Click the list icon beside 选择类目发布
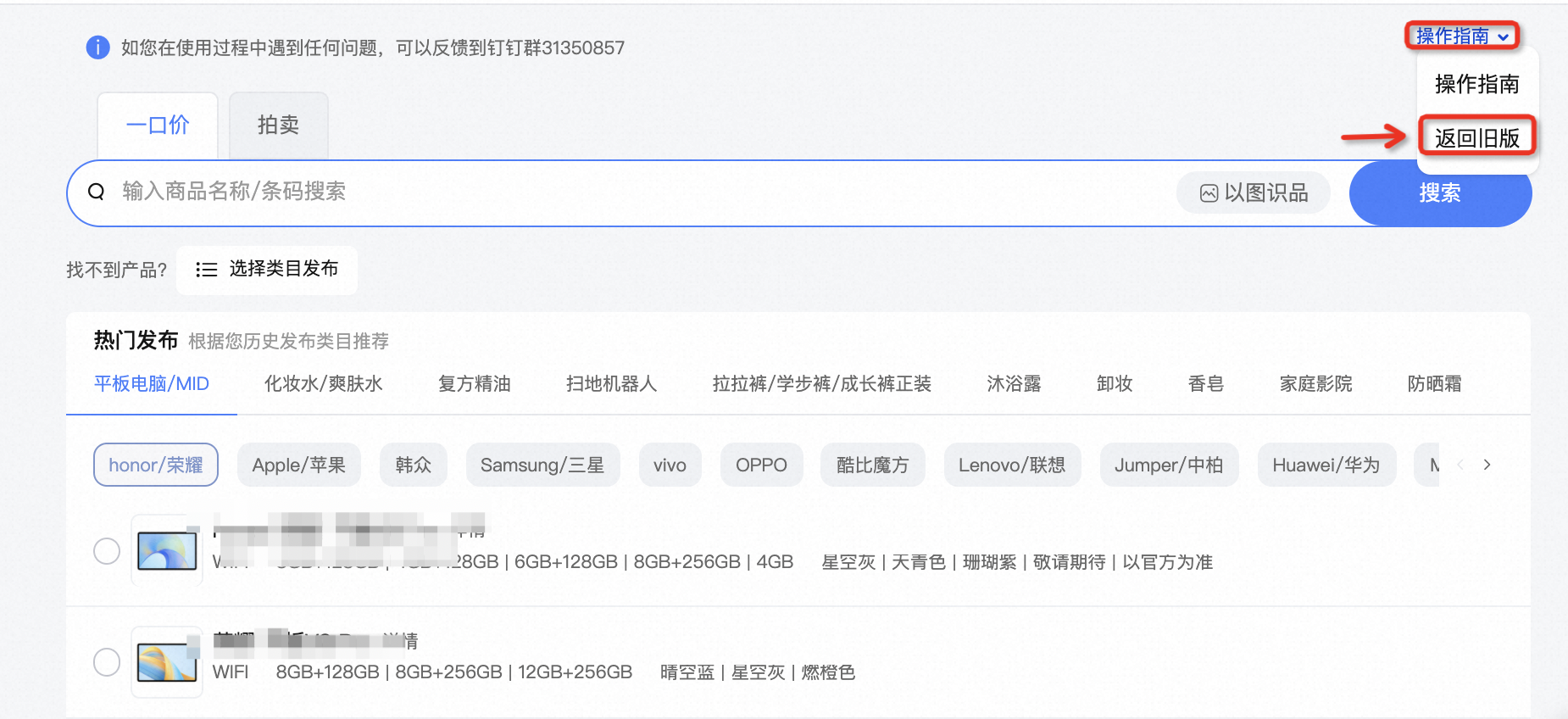The height and width of the screenshot is (719, 1568). coord(206,270)
